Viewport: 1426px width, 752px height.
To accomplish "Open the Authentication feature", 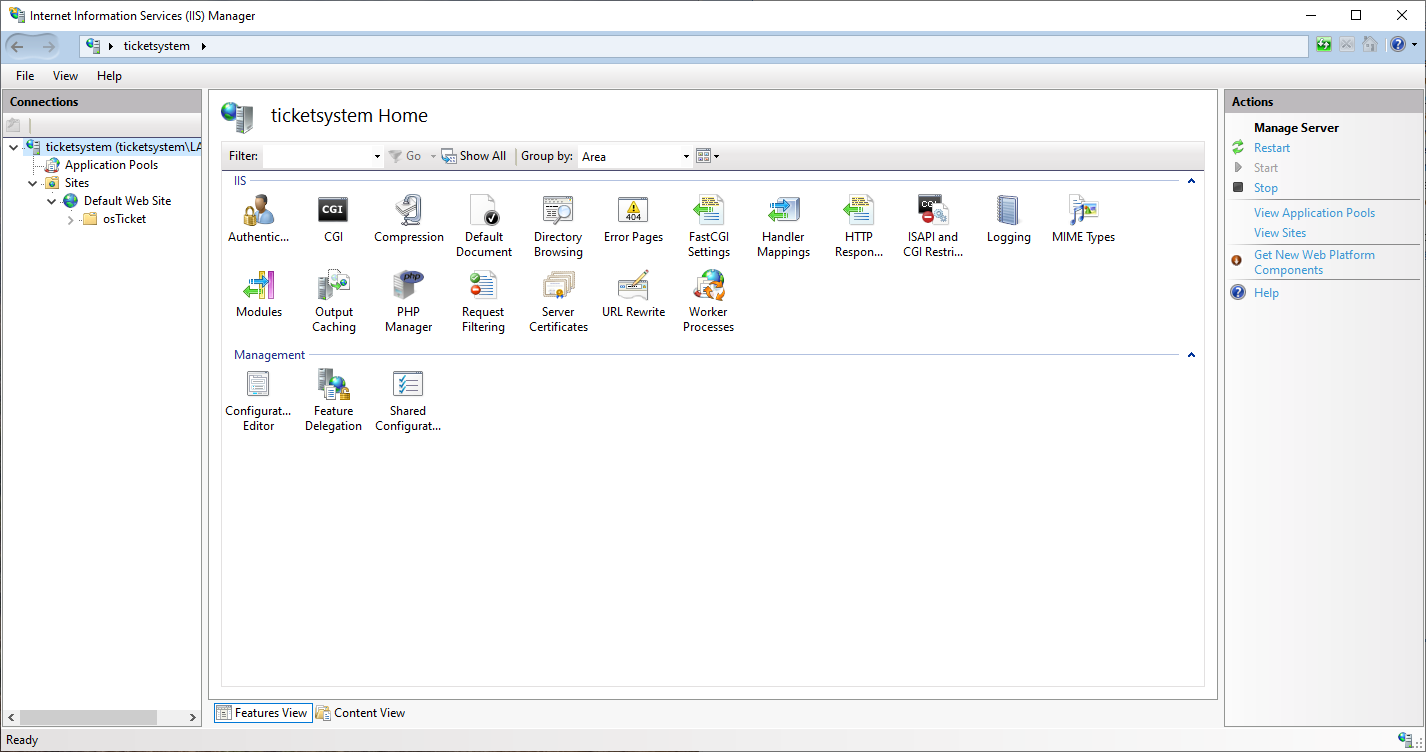I will point(258,220).
